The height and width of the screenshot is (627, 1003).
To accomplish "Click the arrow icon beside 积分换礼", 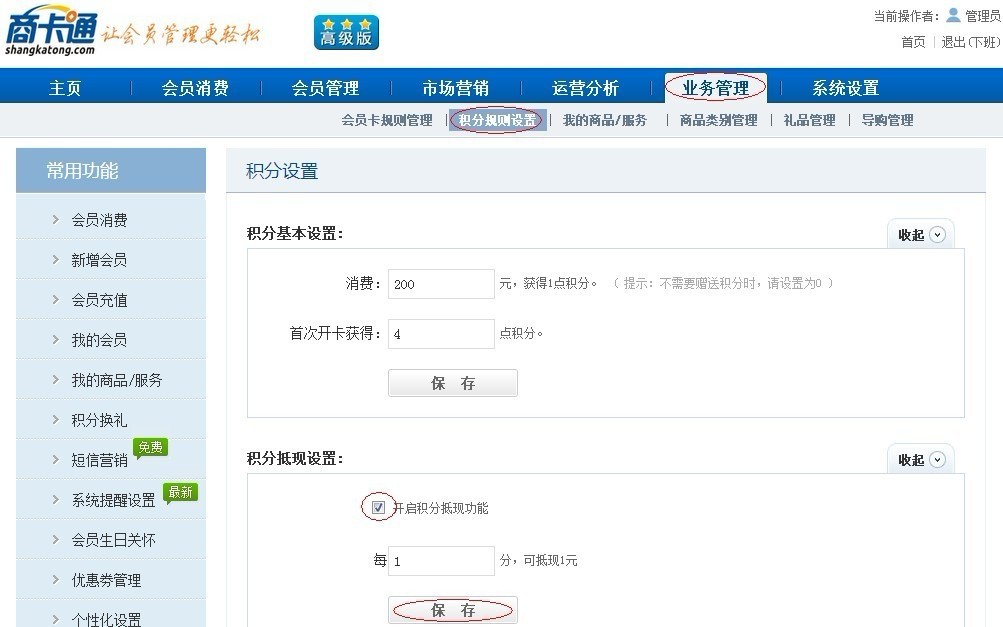I will tap(56, 419).
